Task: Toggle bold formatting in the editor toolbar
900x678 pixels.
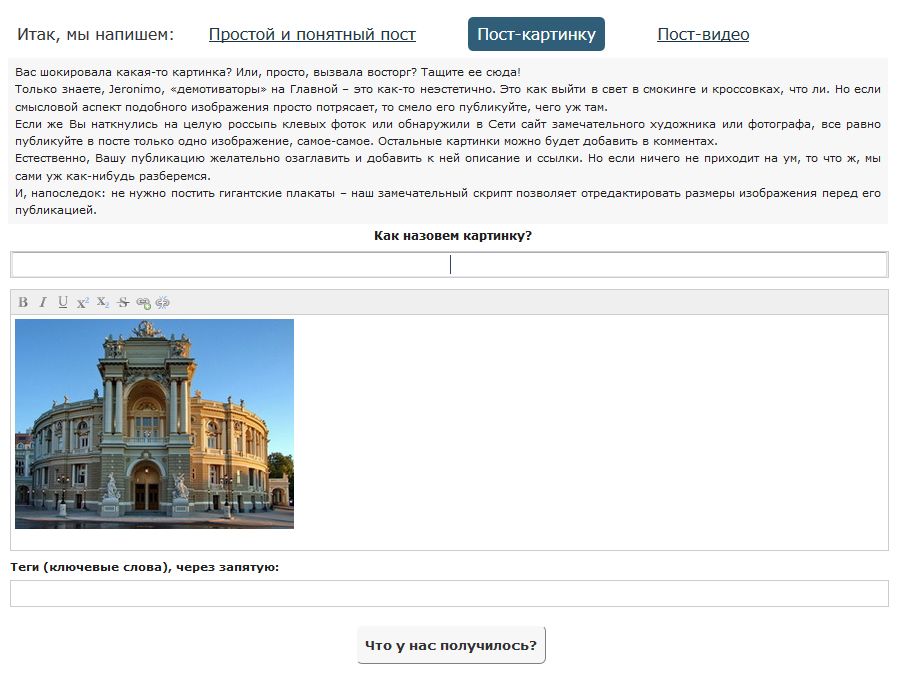Action: click(23, 302)
